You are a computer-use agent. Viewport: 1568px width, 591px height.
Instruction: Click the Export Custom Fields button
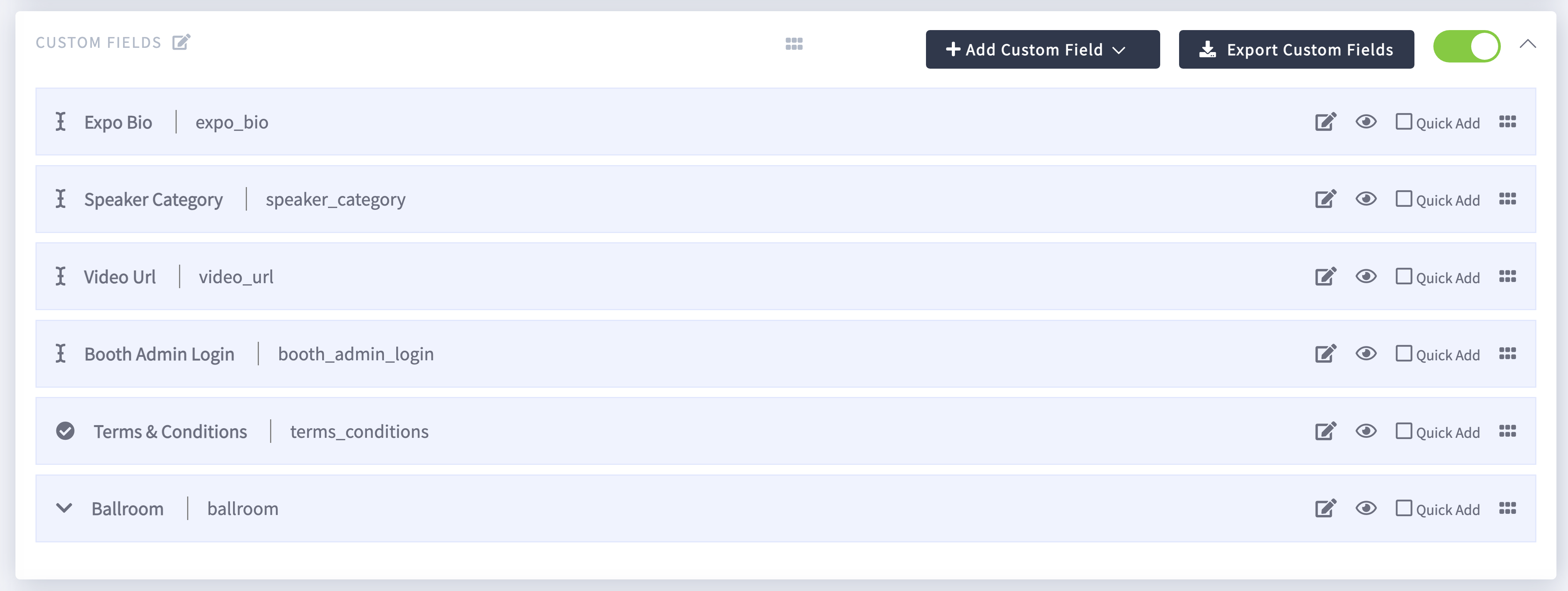point(1296,49)
